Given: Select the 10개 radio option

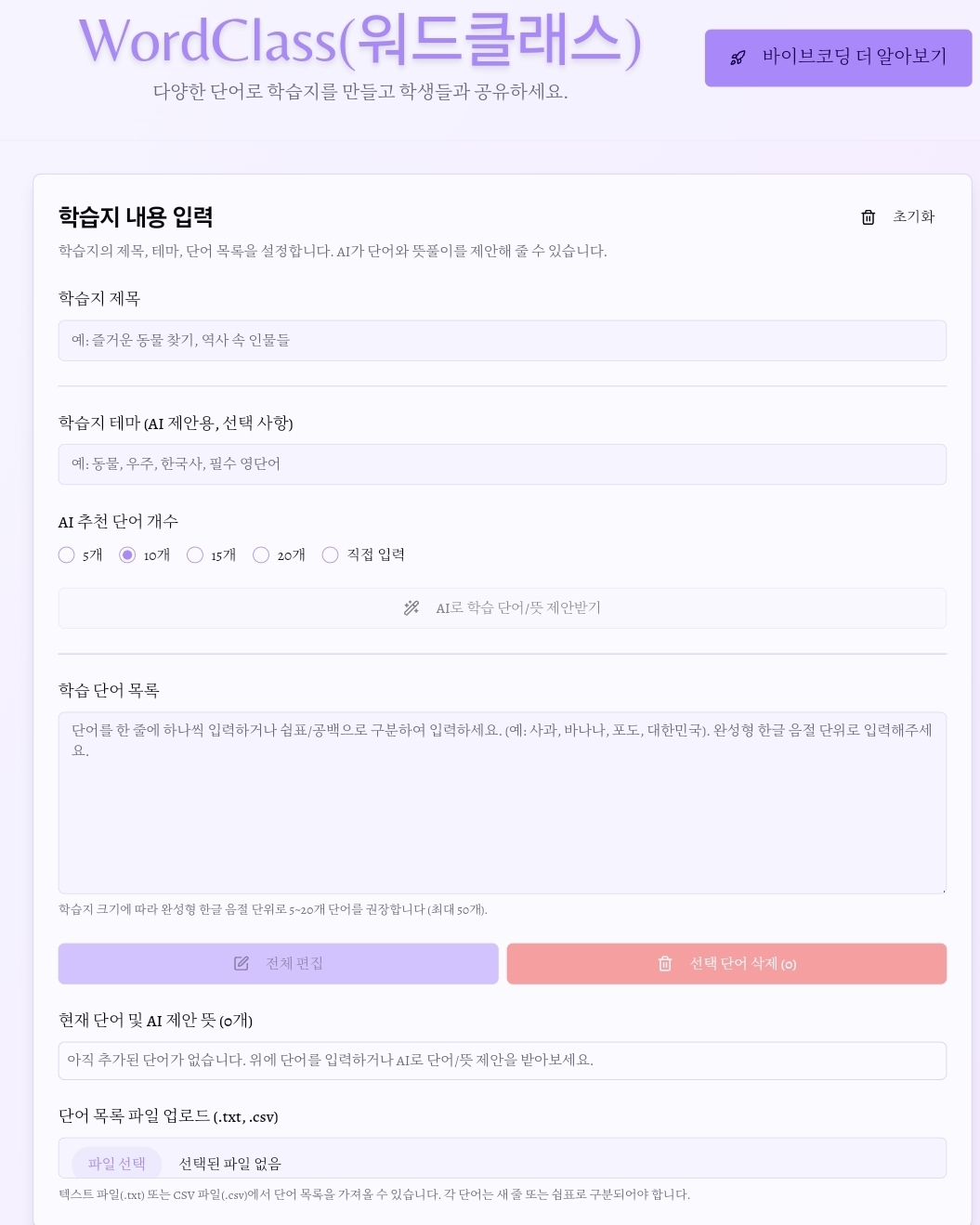Looking at the screenshot, I should [x=127, y=555].
